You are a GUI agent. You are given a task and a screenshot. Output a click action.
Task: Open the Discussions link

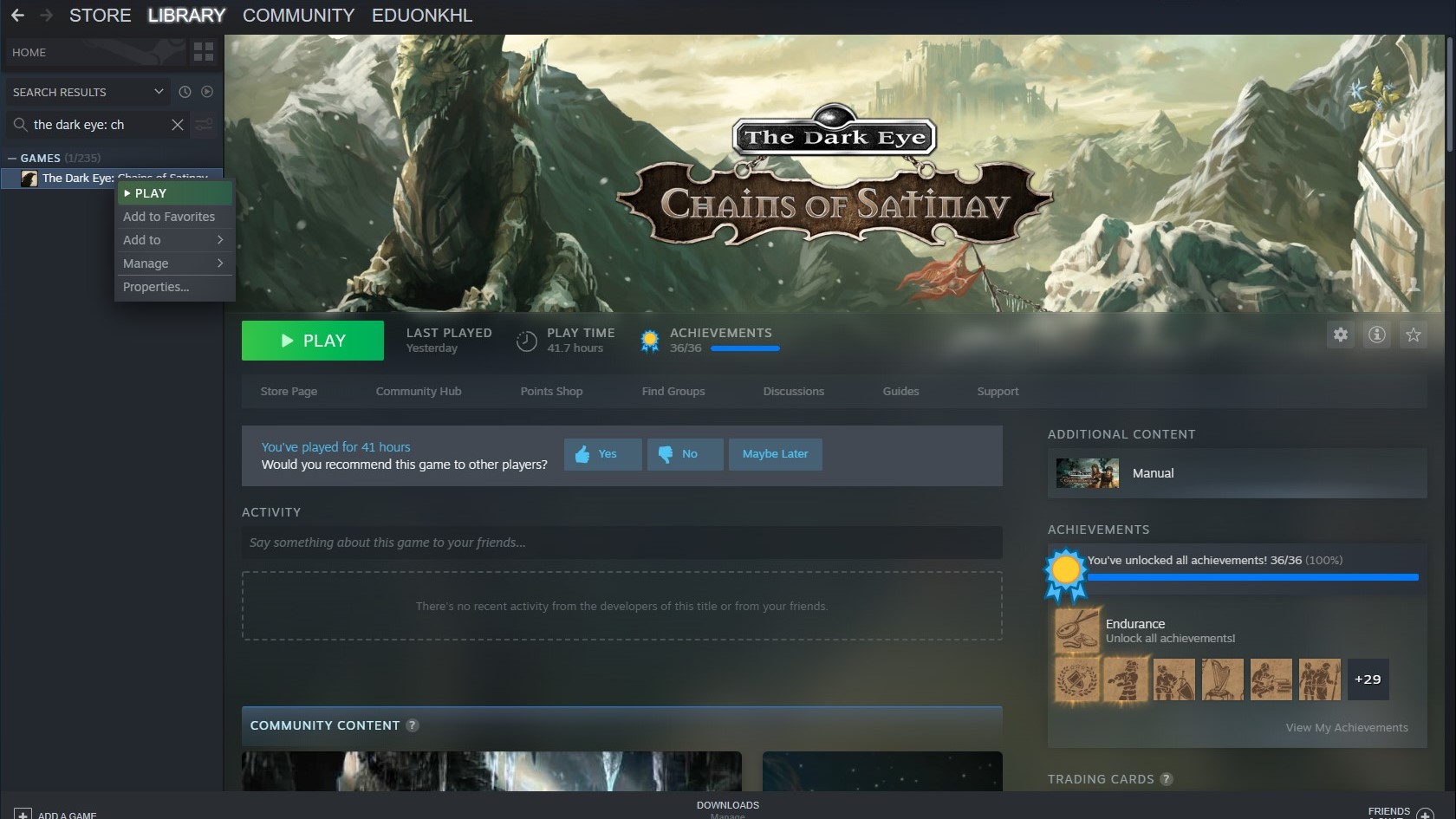pyautogui.click(x=794, y=392)
